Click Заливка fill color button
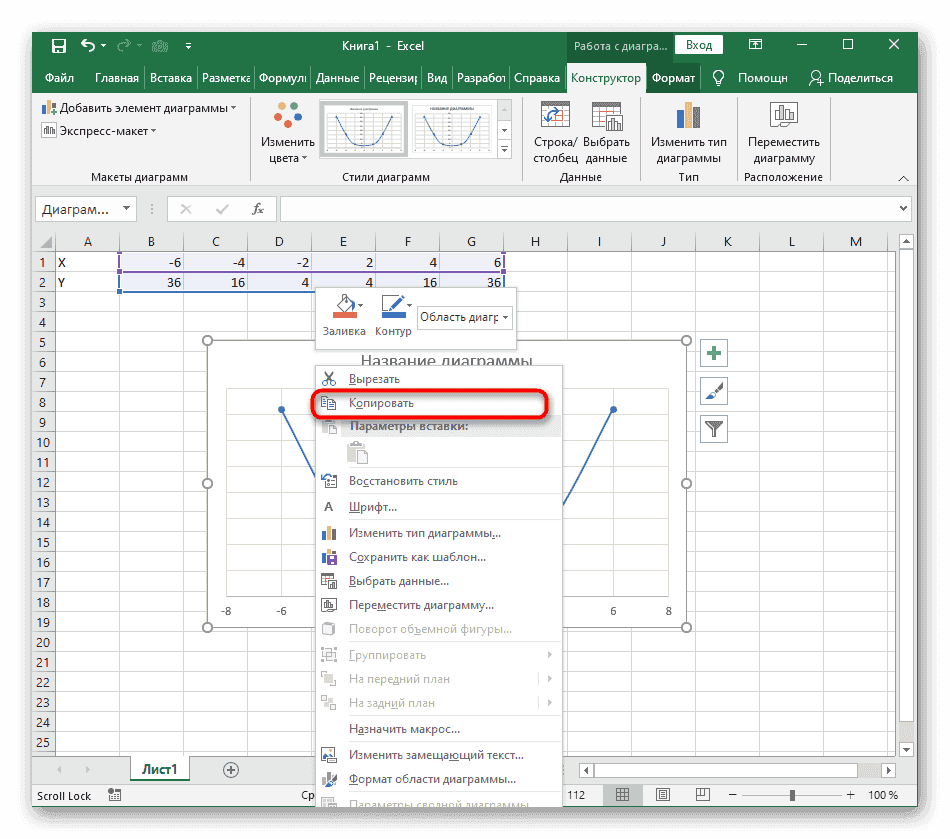950x839 pixels. (344, 315)
